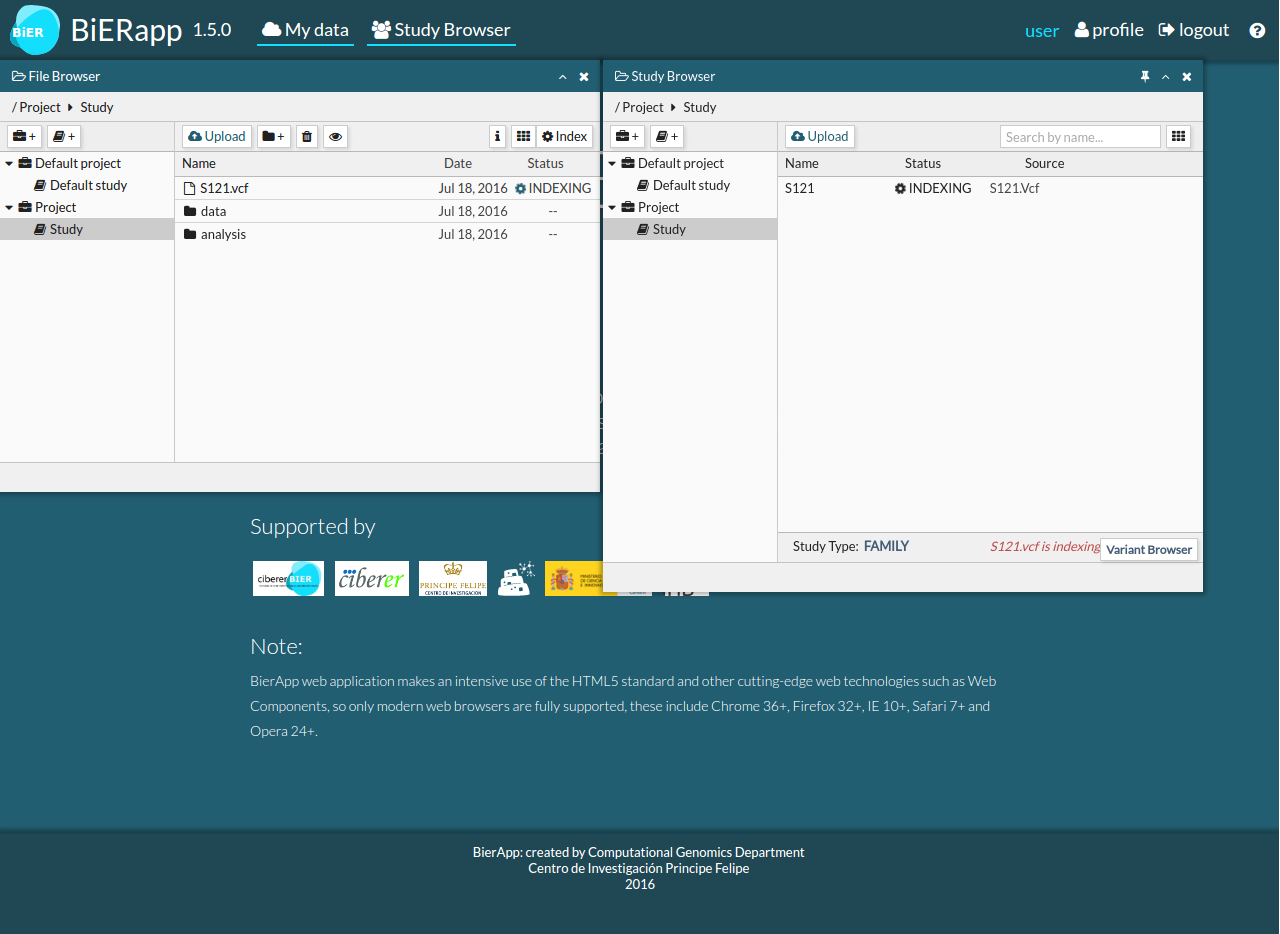Pin the Study Browser window
The height and width of the screenshot is (934, 1280).
[1145, 77]
